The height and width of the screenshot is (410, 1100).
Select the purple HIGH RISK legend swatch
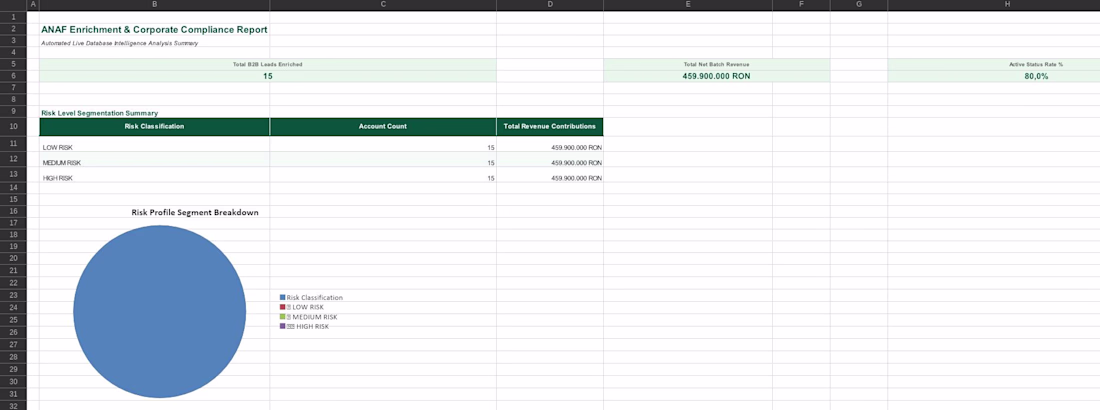point(283,326)
